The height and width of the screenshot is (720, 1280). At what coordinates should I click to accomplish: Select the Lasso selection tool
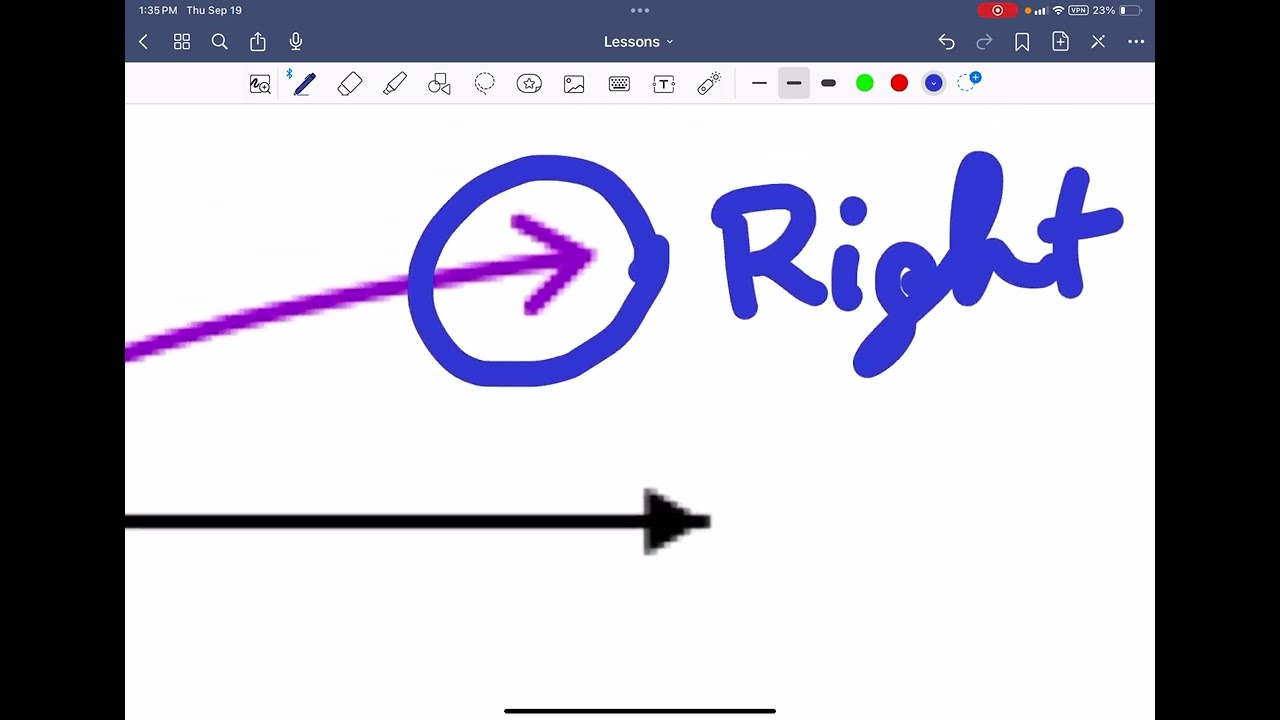484,84
